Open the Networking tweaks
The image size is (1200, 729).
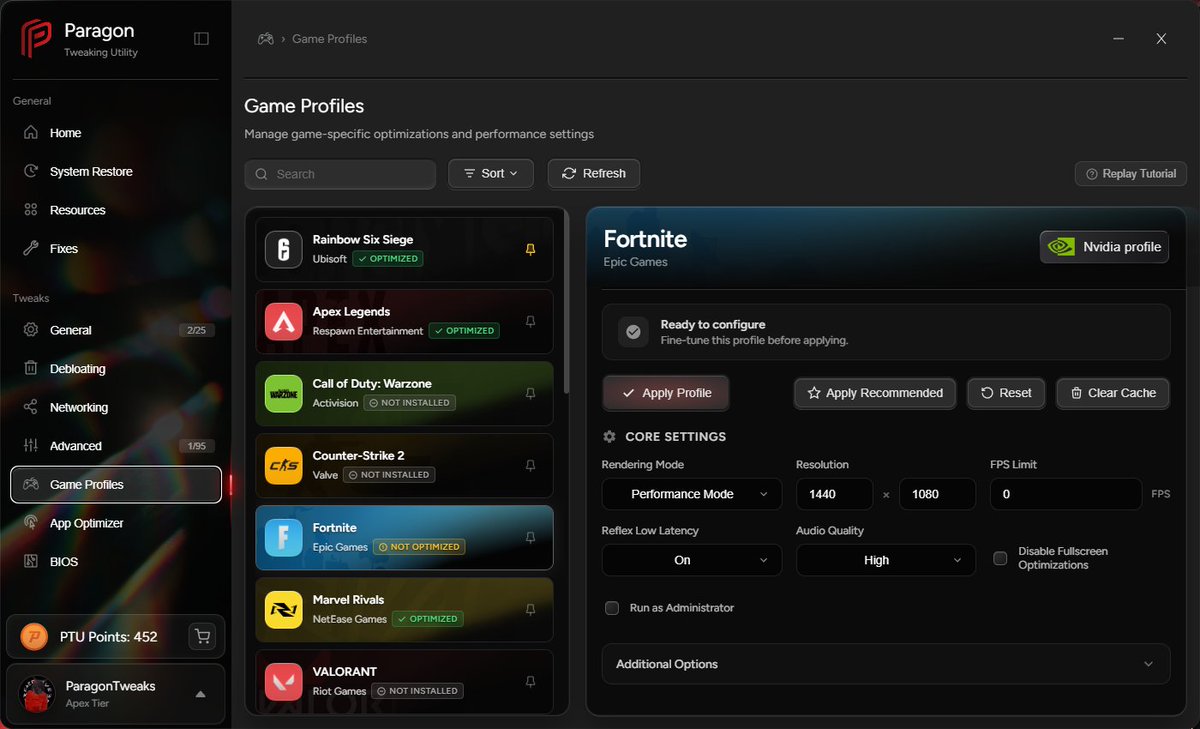point(116,407)
